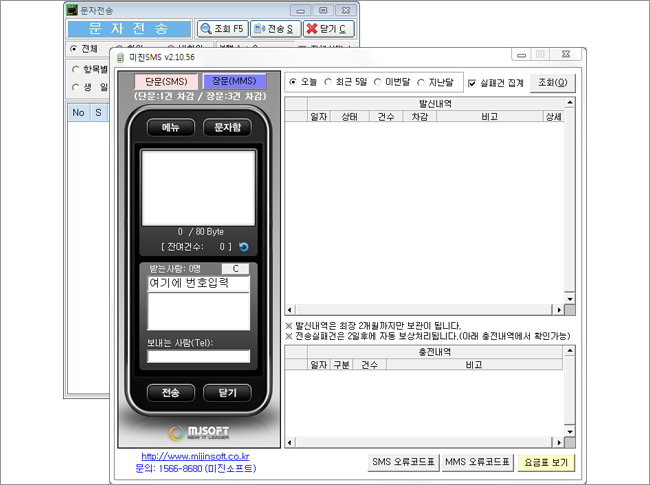The width and height of the screenshot is (650, 485).
Task: Click the 상태 column header
Action: tap(349, 117)
